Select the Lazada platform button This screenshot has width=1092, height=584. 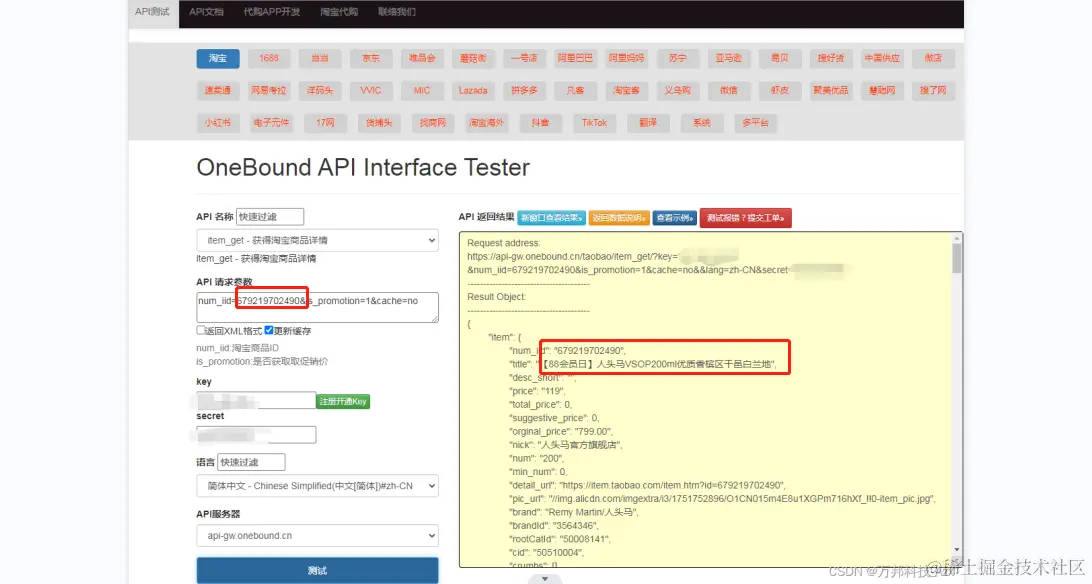click(473, 90)
